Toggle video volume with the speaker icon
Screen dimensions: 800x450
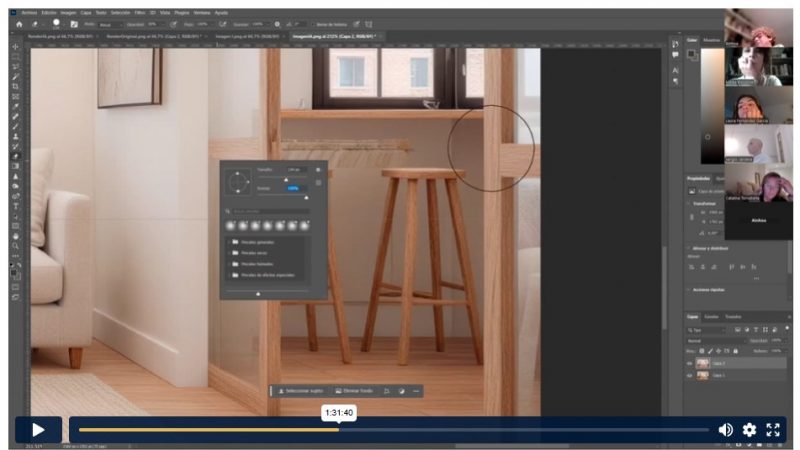(x=726, y=430)
